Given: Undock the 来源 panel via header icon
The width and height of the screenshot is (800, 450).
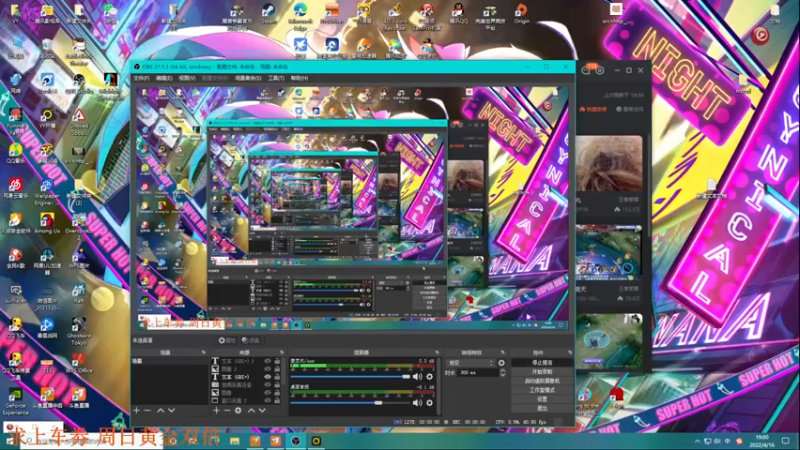Looking at the screenshot, I should [x=282, y=353].
